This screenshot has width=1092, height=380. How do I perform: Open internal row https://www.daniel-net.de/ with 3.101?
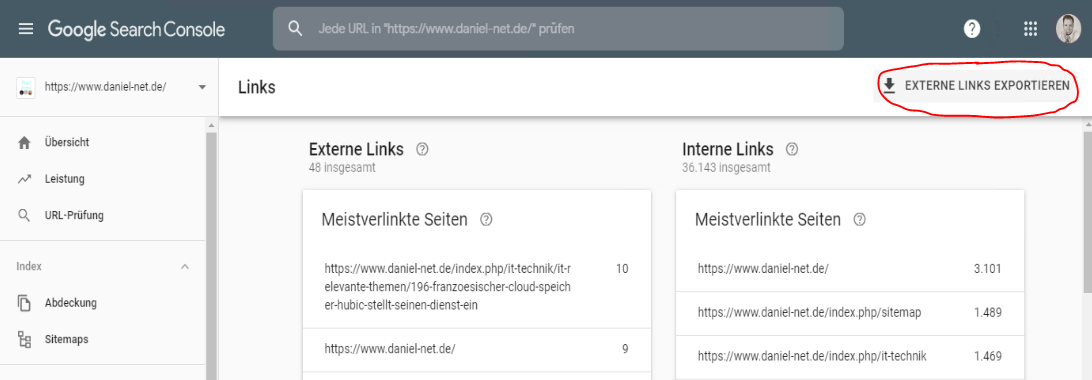[x=850, y=269]
